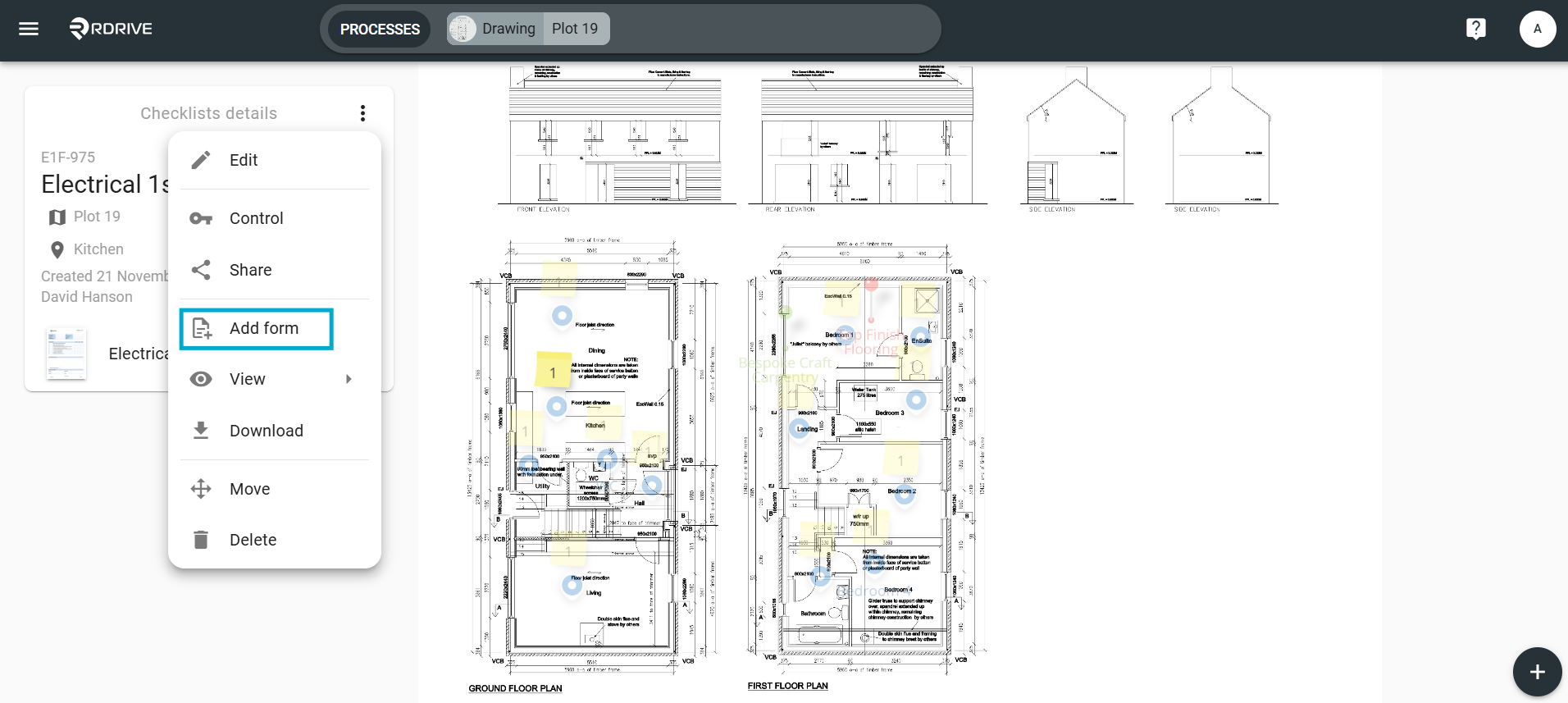Screen dimensions: 1568x703
Task: Click the 'GROUND FLOOR PLAN' label
Action: tap(515, 688)
